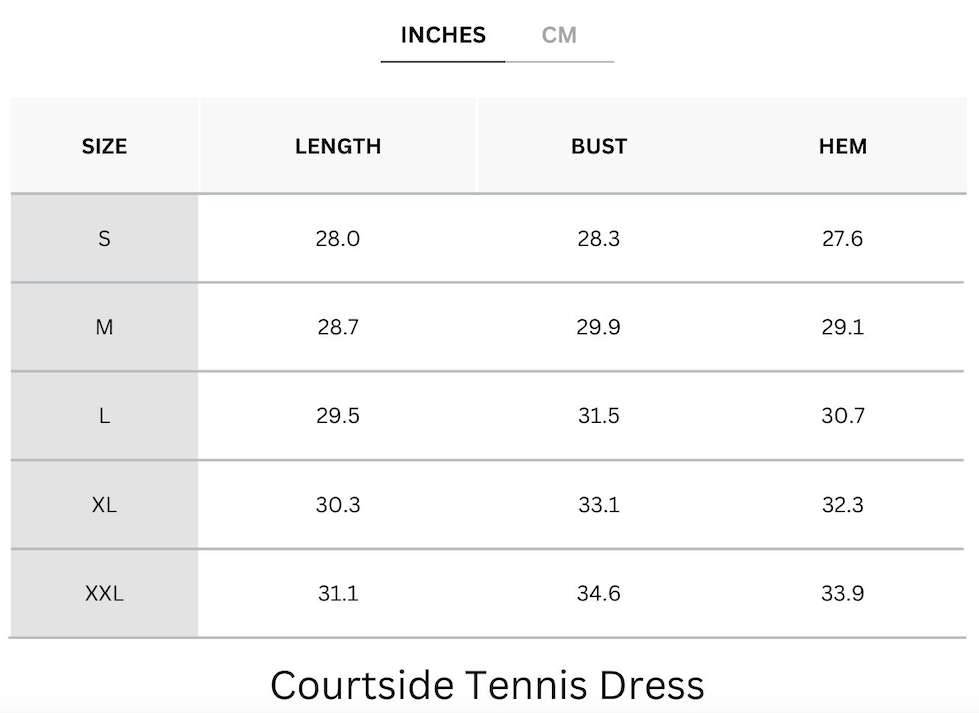The height and width of the screenshot is (713, 979).
Task: Click the 31.5 bust value for size L
Action: (598, 415)
